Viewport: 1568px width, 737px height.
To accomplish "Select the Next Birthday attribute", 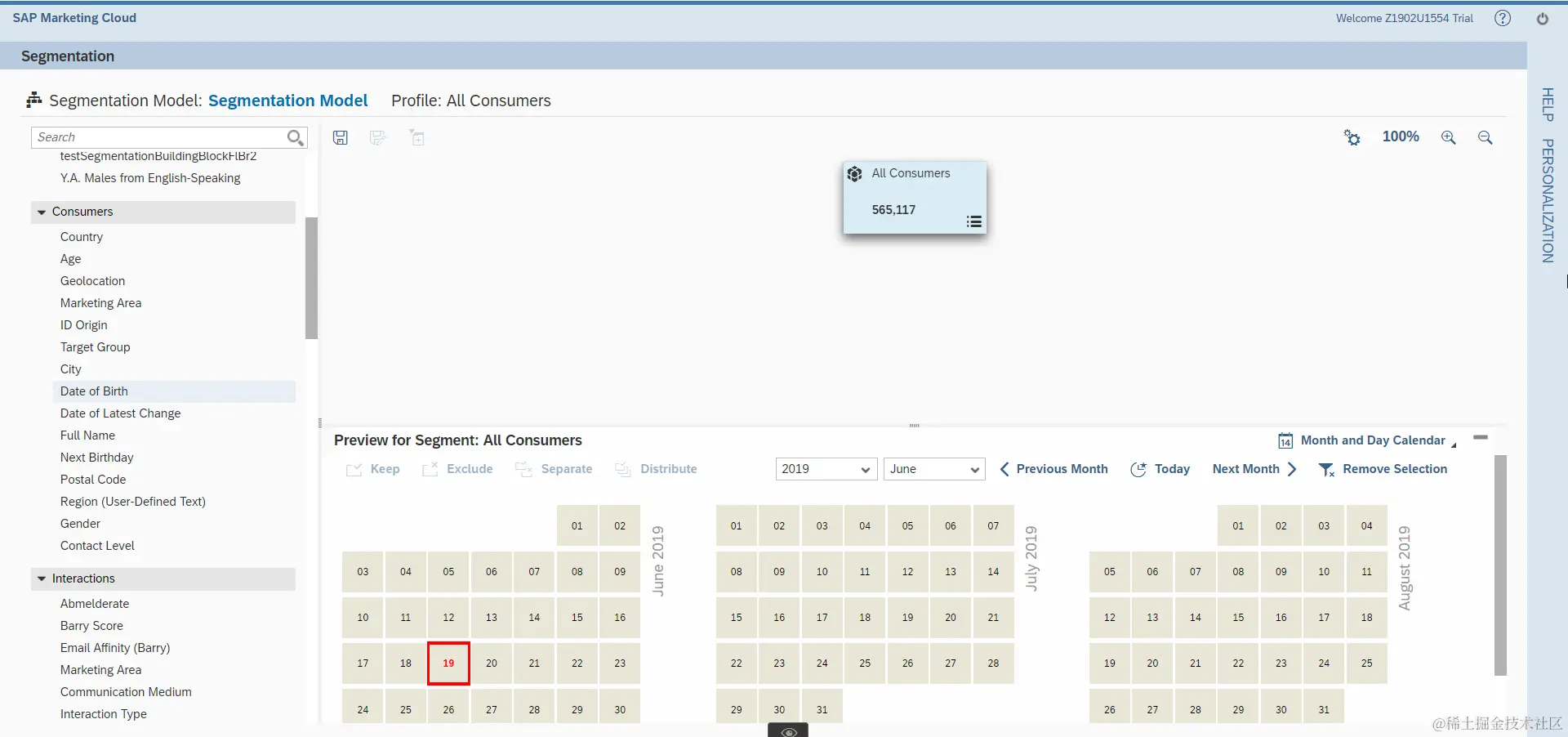I will point(96,458).
